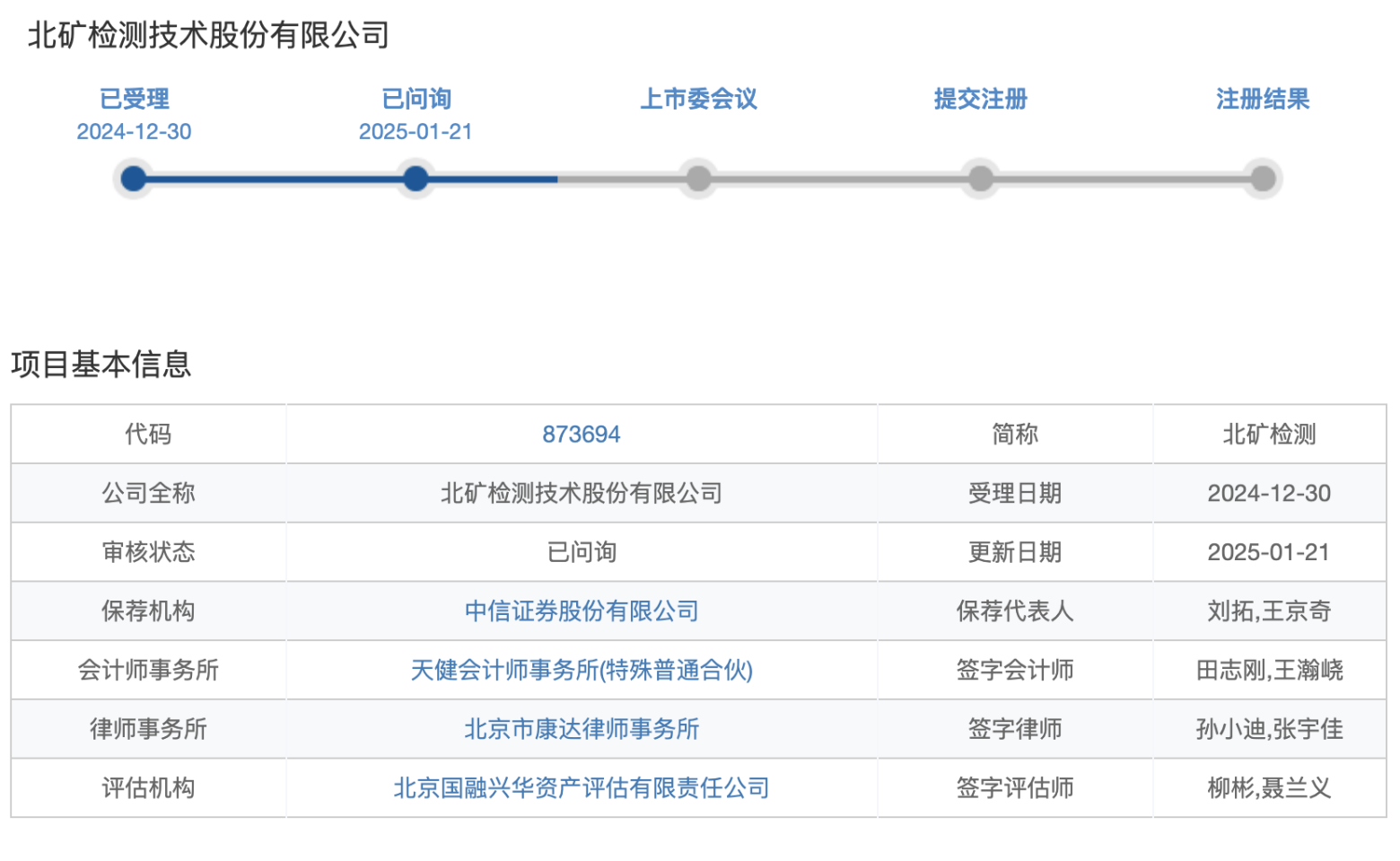Screen dimensions: 1400x861
Task: Click the 已受理 progress dot
Action: (134, 179)
